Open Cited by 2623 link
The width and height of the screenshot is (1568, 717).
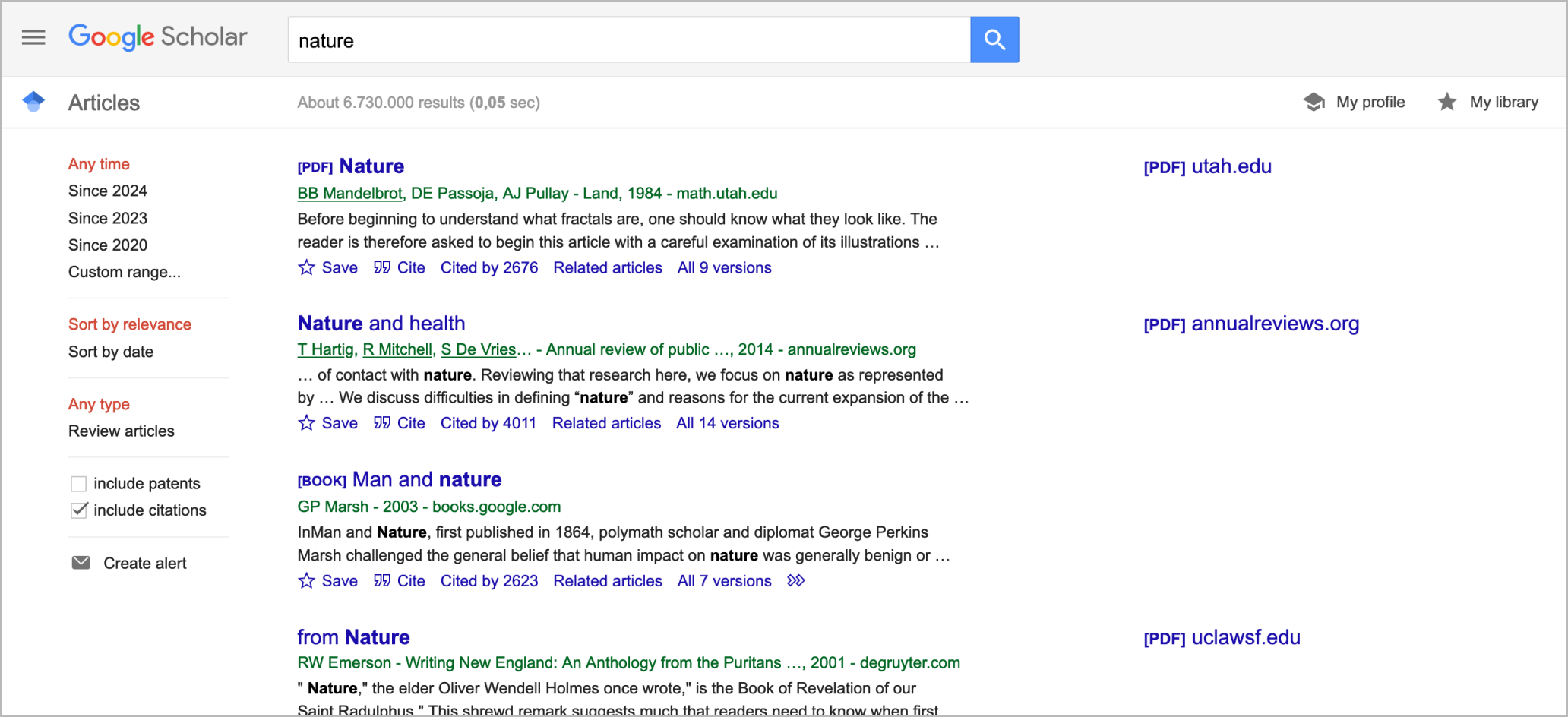point(489,581)
